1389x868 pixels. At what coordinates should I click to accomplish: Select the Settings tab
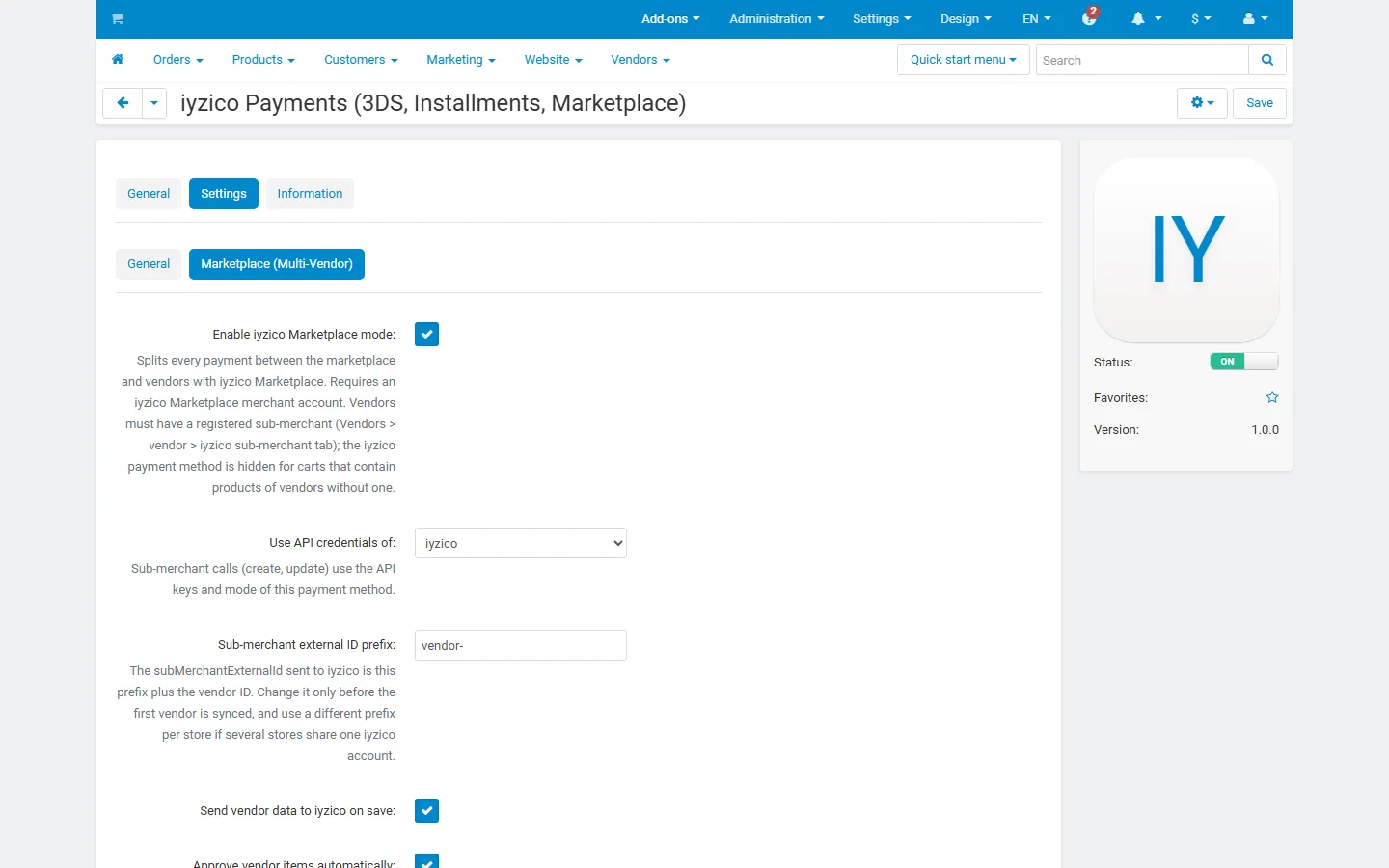point(224,194)
